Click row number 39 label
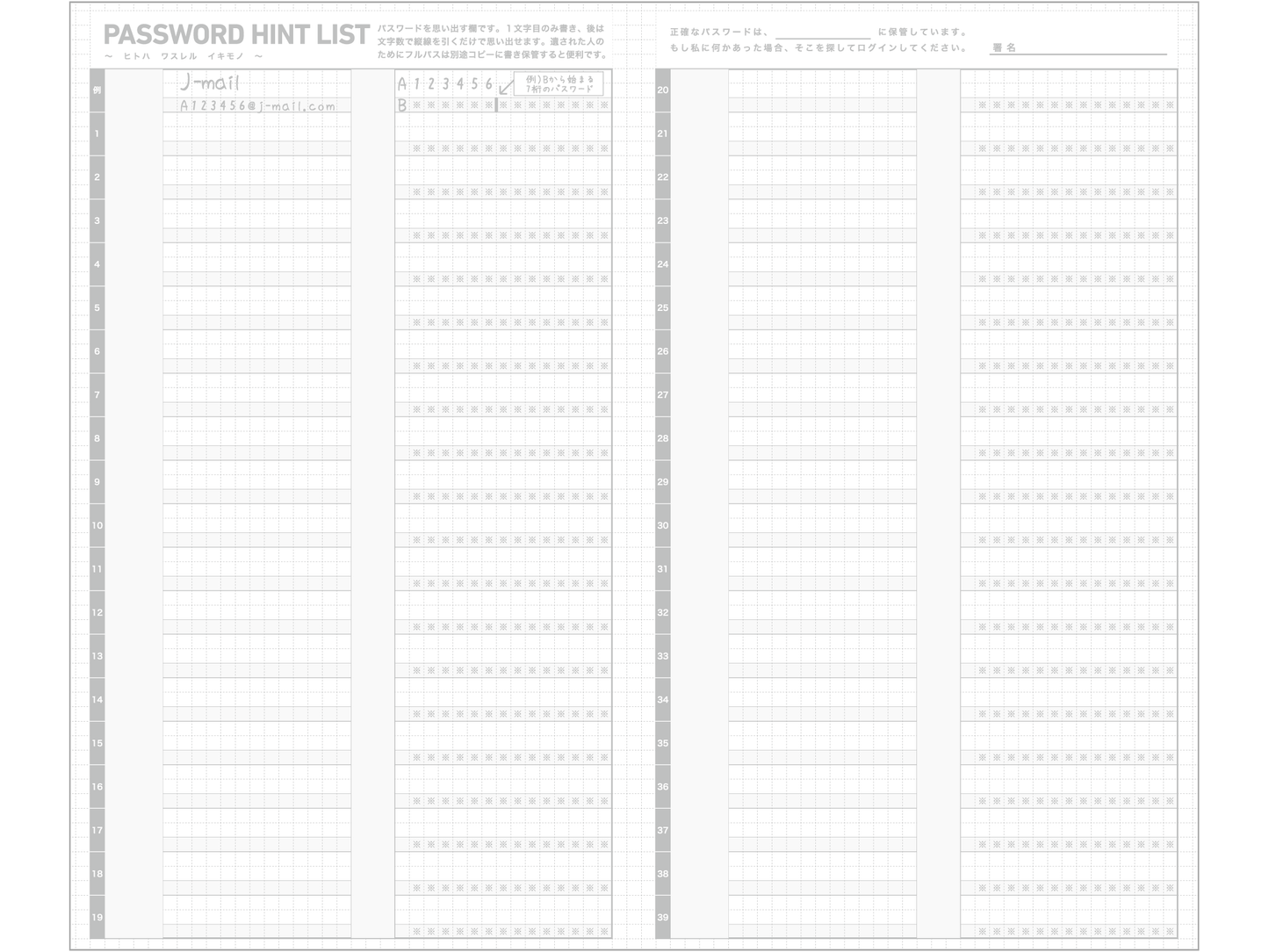 (663, 918)
